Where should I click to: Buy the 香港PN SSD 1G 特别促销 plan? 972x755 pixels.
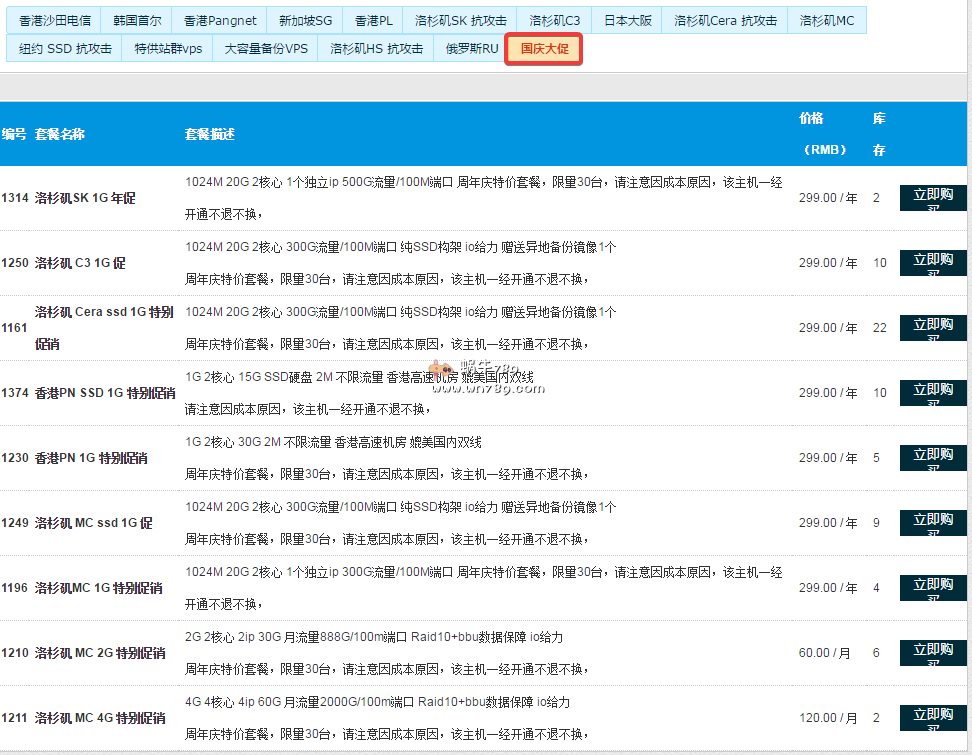pyautogui.click(x=932, y=393)
